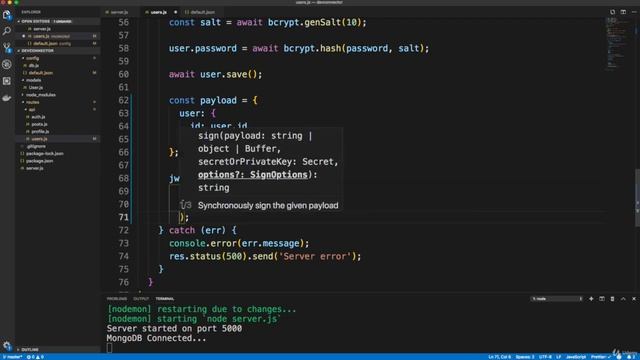This screenshot has height=360, width=640.
Task: Open the Extensions view in activity bar
Action: [x=7, y=81]
